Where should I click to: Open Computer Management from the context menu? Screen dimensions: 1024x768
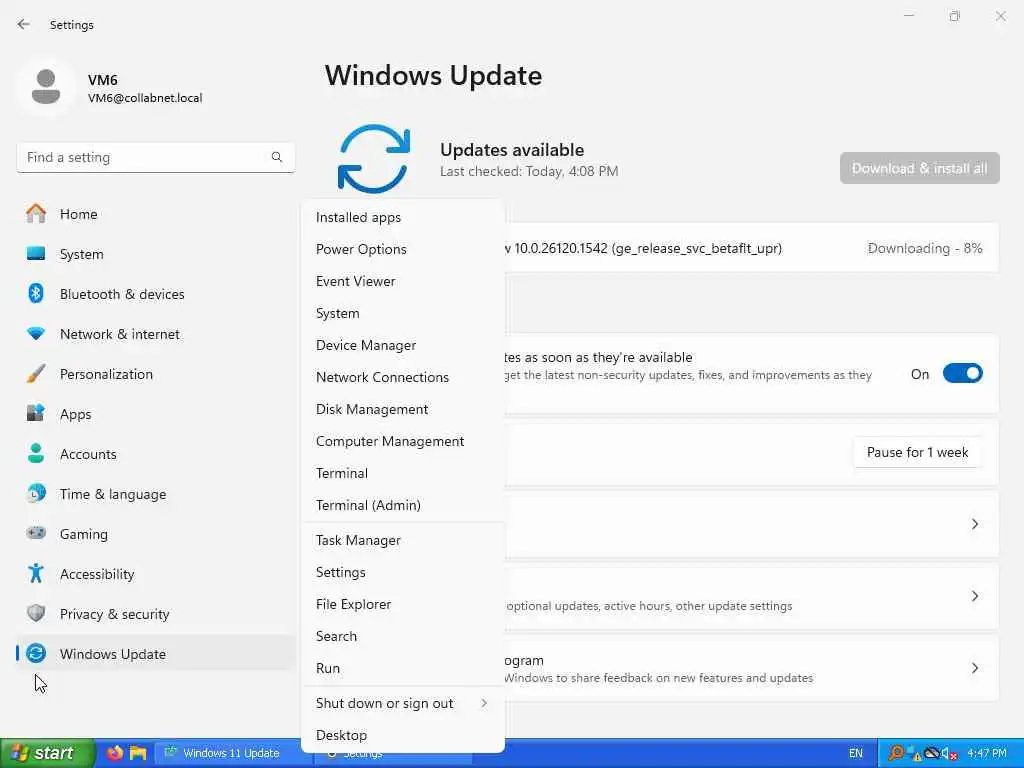tap(403, 441)
